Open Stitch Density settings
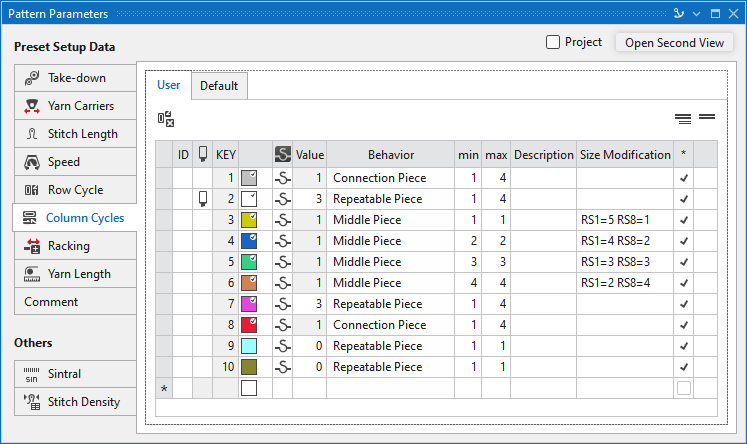 (x=74, y=402)
